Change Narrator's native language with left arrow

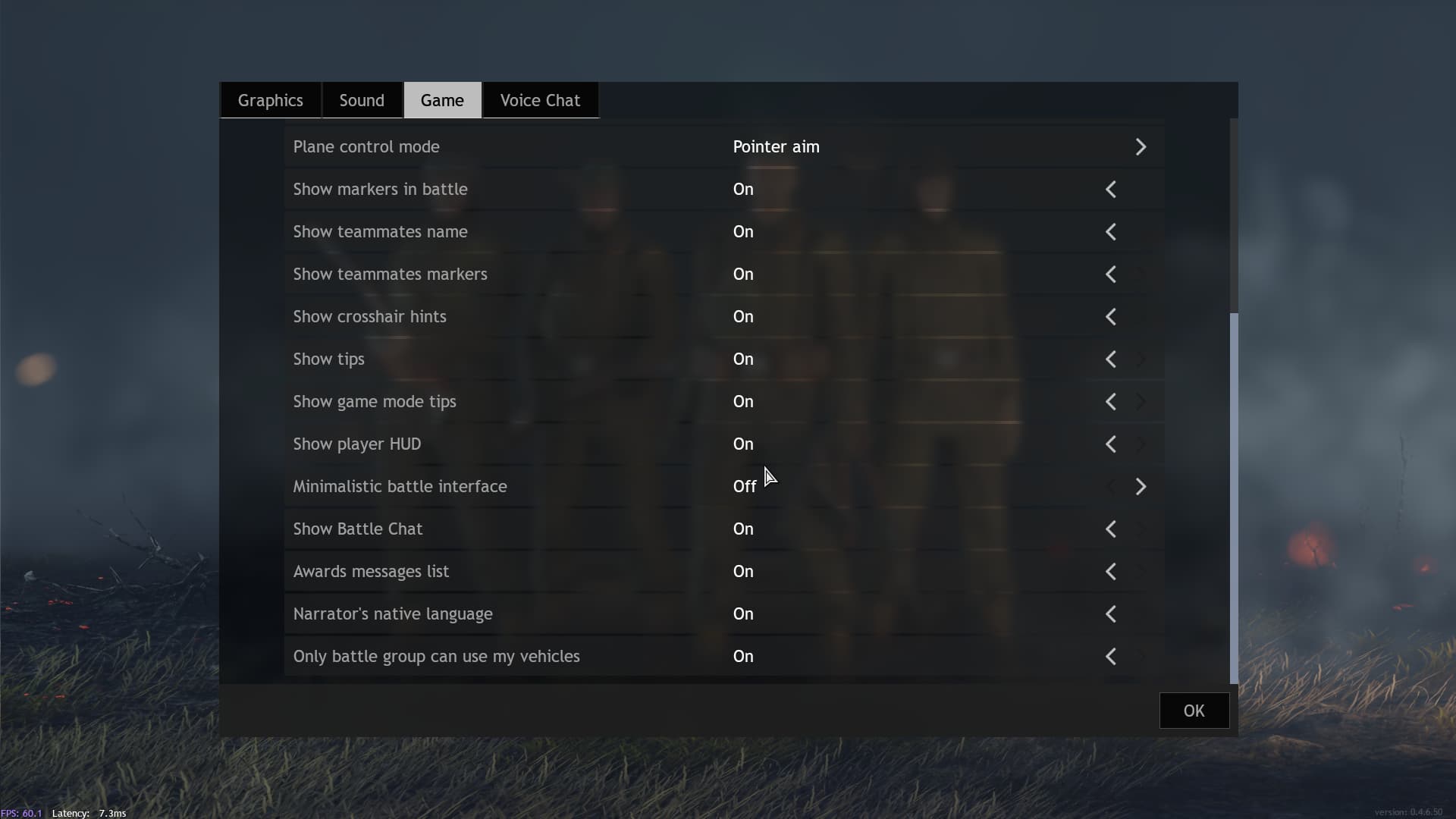point(1111,614)
